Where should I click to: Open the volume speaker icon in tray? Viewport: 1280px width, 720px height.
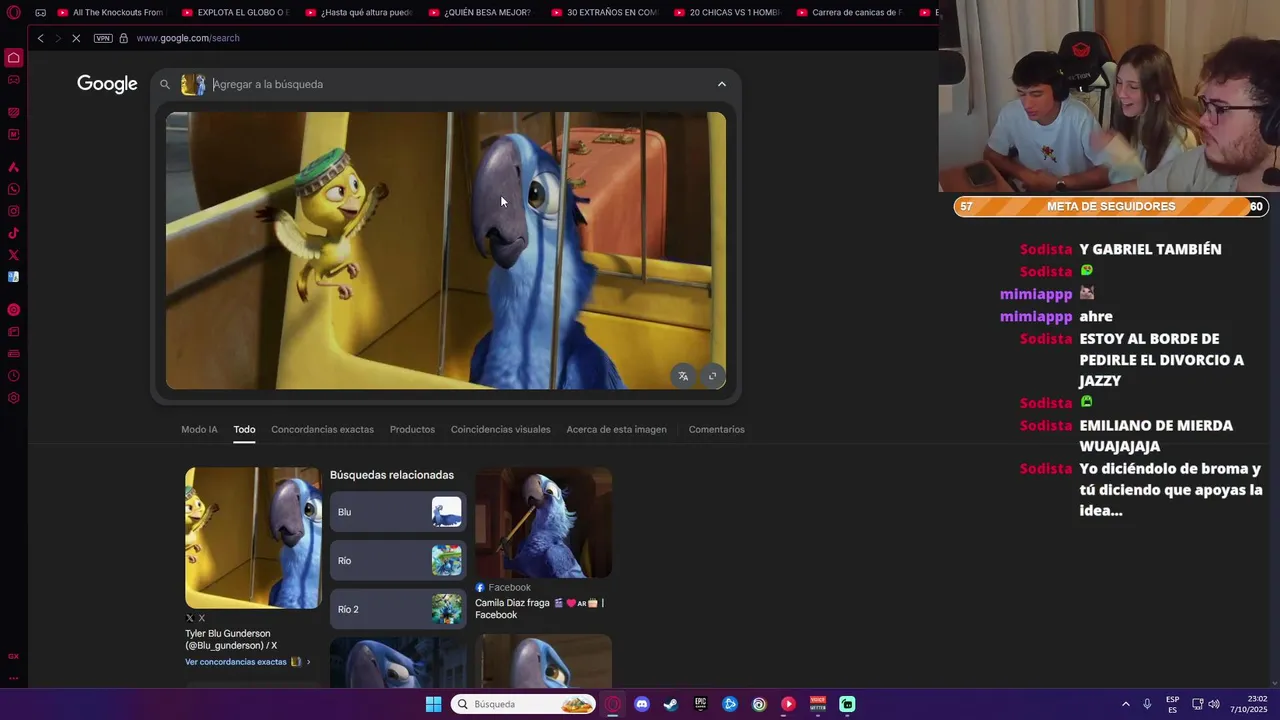tap(1214, 704)
